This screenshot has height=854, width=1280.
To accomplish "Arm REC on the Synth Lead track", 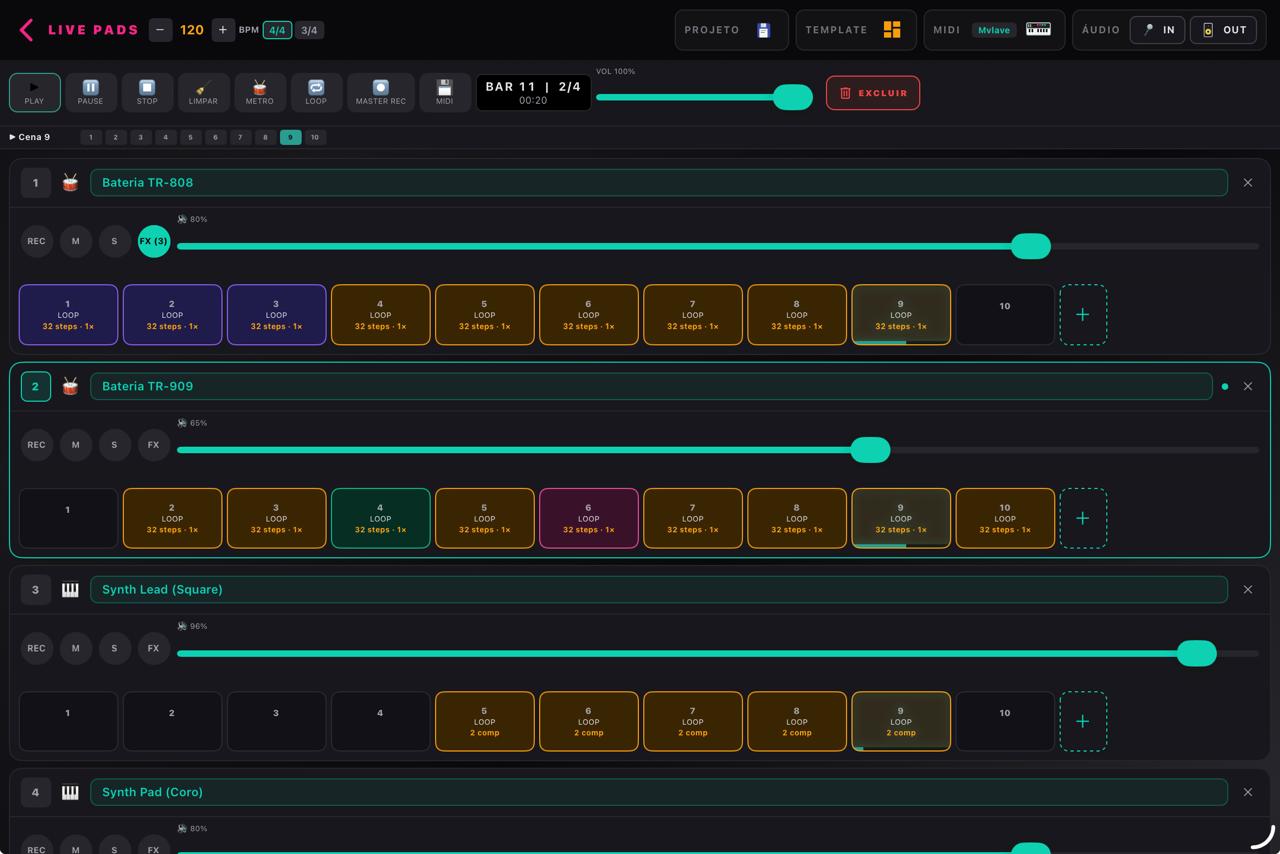I will pyautogui.click(x=36, y=648).
